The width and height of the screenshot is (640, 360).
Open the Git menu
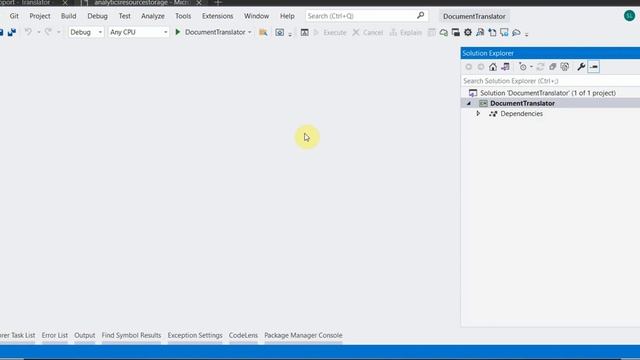[14, 16]
